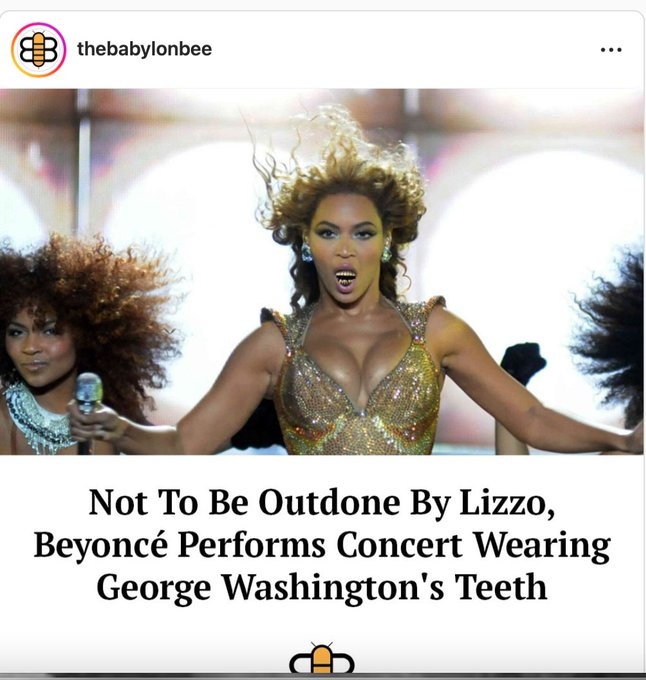Tap the bee logo below the headline
646x680 pixels.
pyautogui.click(x=322, y=658)
